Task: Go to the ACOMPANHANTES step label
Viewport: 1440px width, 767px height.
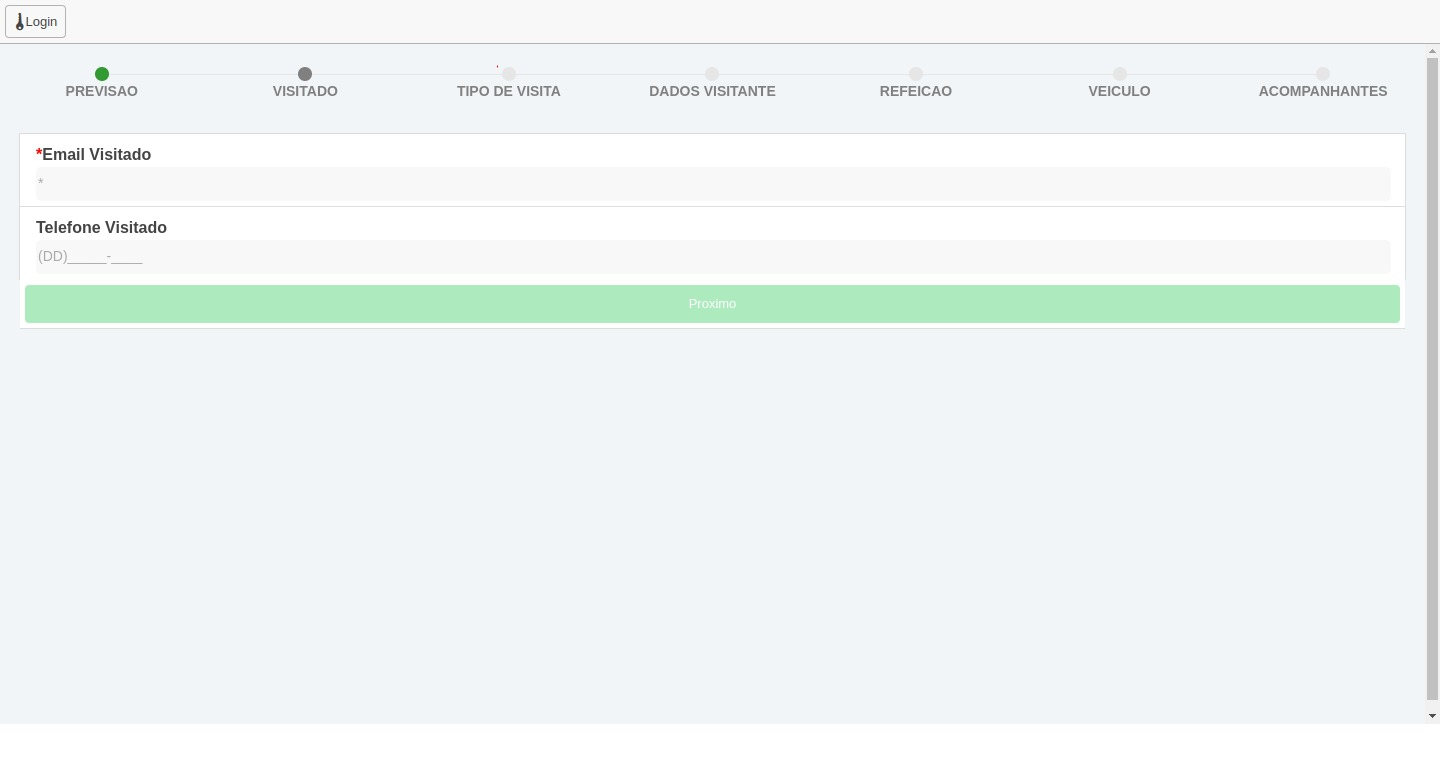Action: click(x=1323, y=91)
